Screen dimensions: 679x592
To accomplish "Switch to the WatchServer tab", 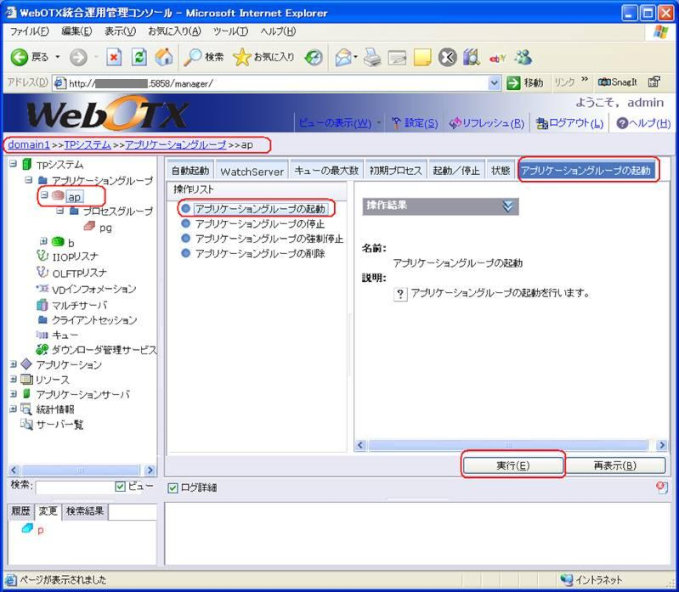I will tap(252, 171).
